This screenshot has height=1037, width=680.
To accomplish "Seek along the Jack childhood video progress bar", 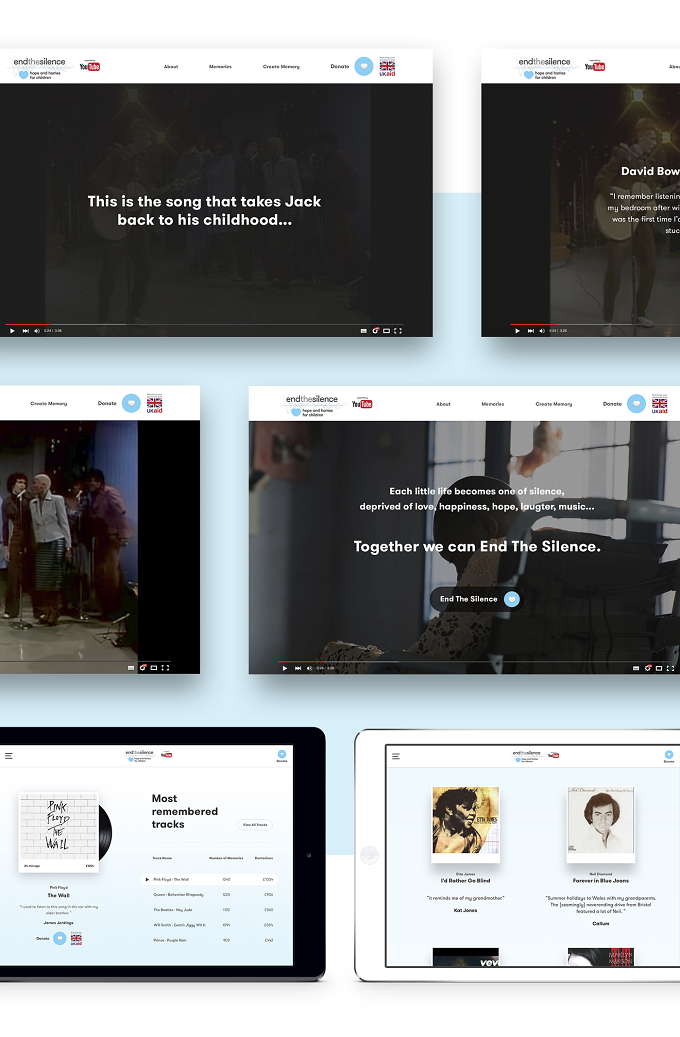I will 204,325.
